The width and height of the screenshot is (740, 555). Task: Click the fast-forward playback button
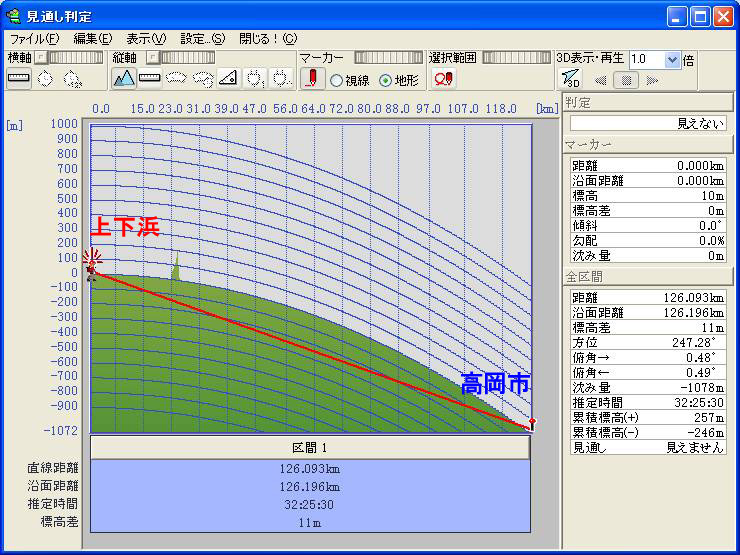[652, 80]
